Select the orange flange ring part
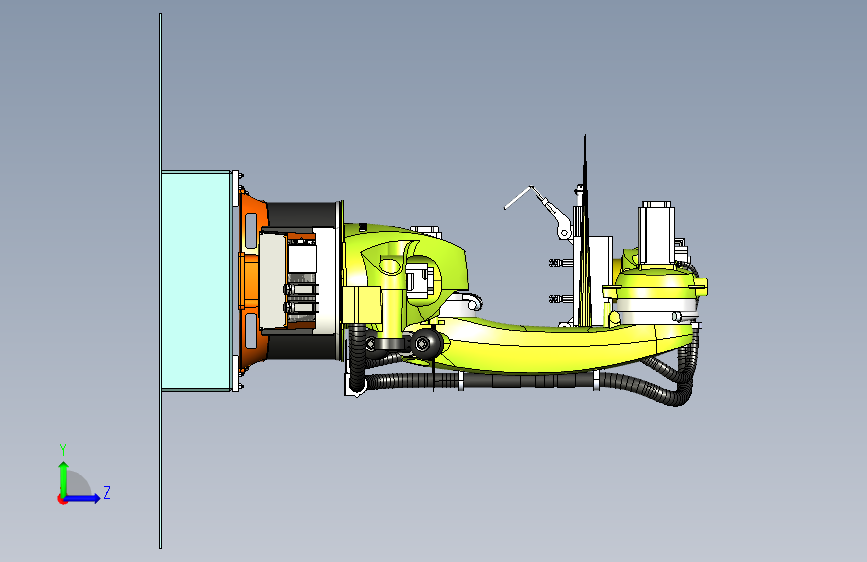The width and height of the screenshot is (867, 562). (x=252, y=281)
